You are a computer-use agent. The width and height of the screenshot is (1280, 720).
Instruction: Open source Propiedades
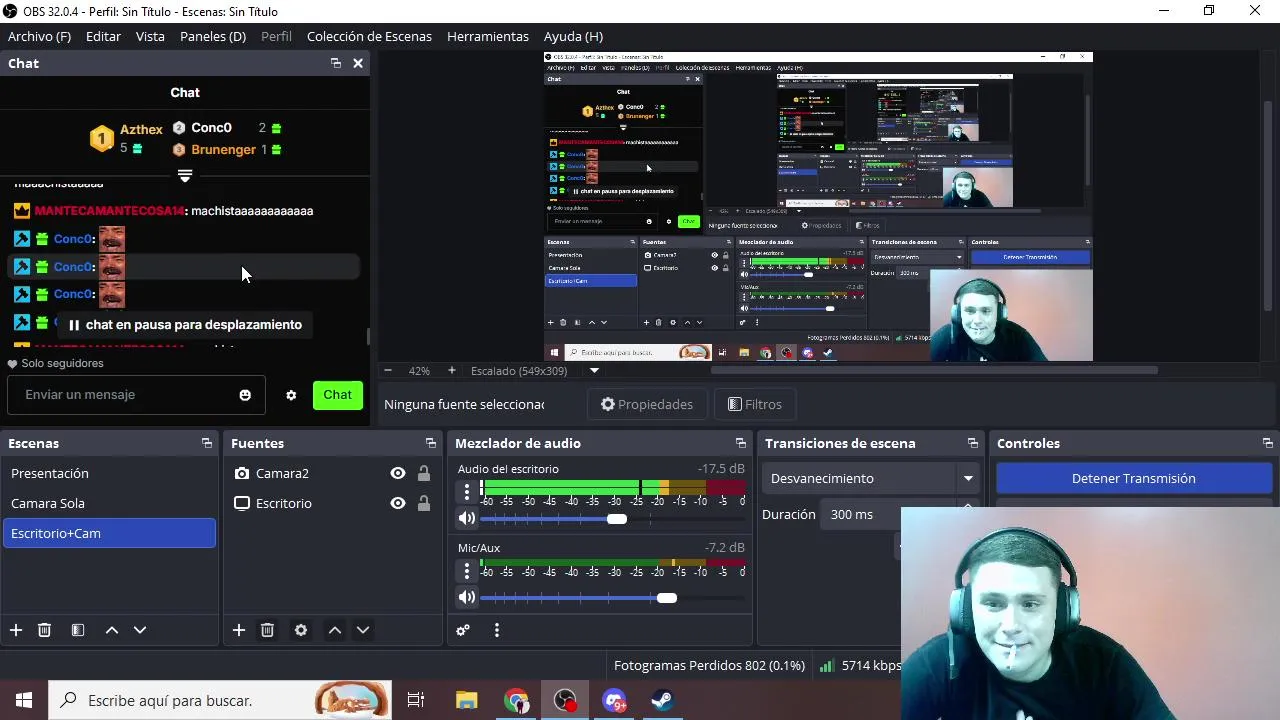647,404
